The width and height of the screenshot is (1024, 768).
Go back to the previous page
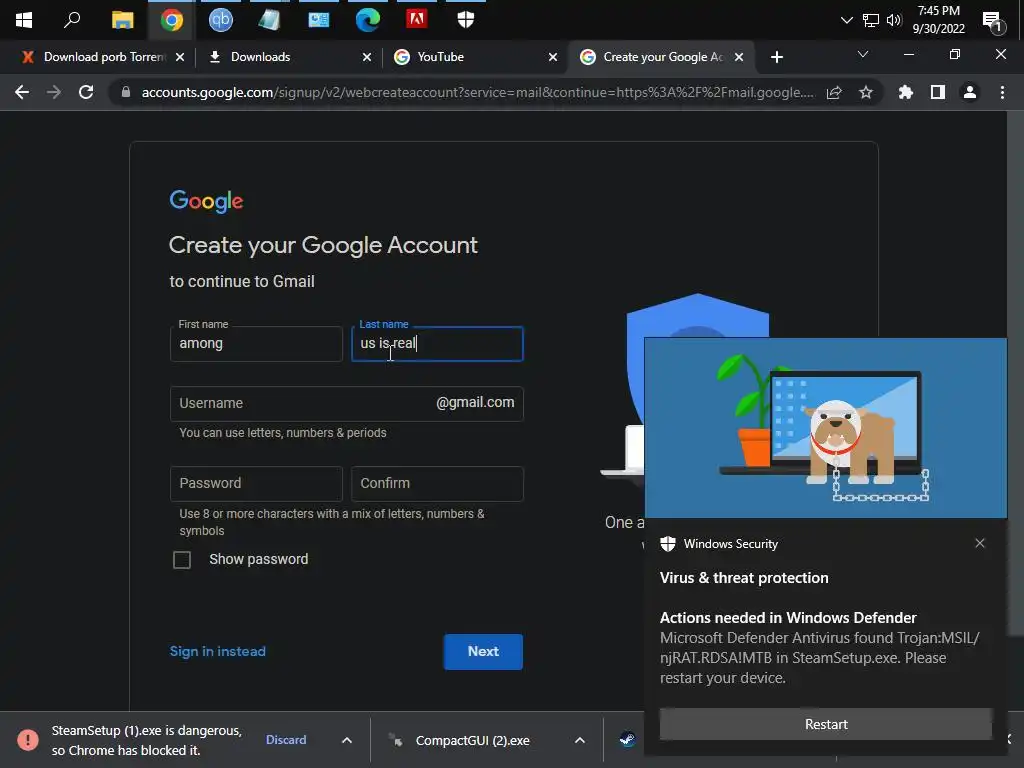point(22,92)
